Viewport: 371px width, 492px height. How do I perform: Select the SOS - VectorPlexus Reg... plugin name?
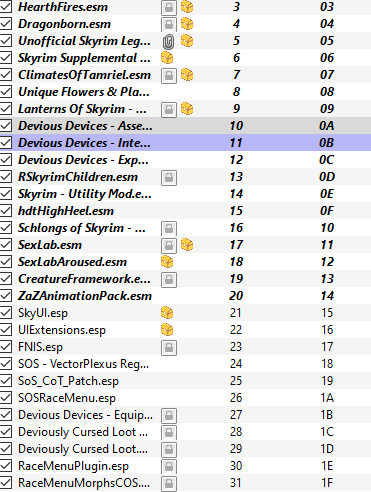tap(83, 364)
